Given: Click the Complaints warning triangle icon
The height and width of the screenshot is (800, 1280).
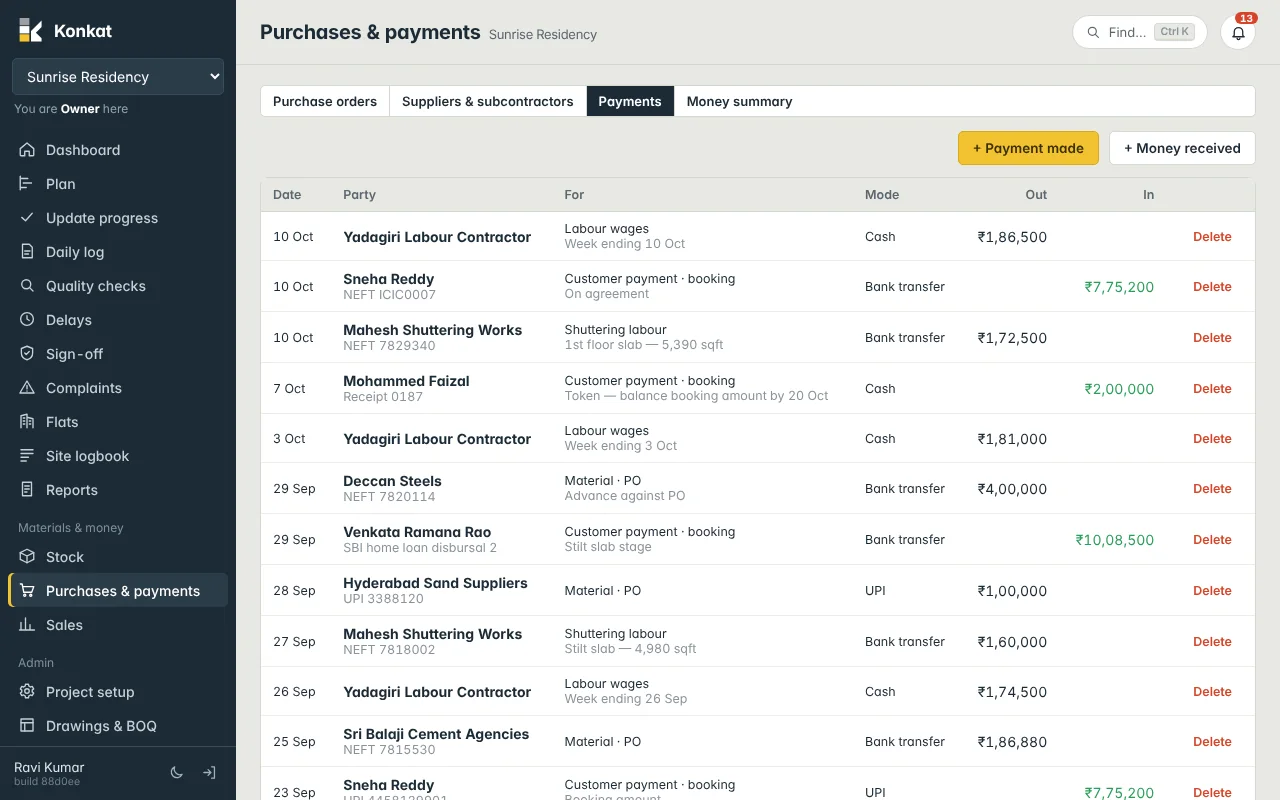Looking at the screenshot, I should pos(27,388).
